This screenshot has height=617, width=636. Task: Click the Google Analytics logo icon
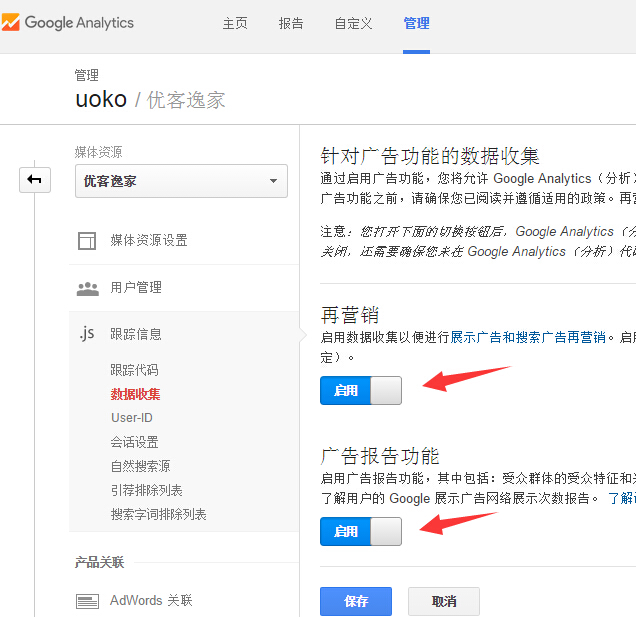[x=12, y=23]
